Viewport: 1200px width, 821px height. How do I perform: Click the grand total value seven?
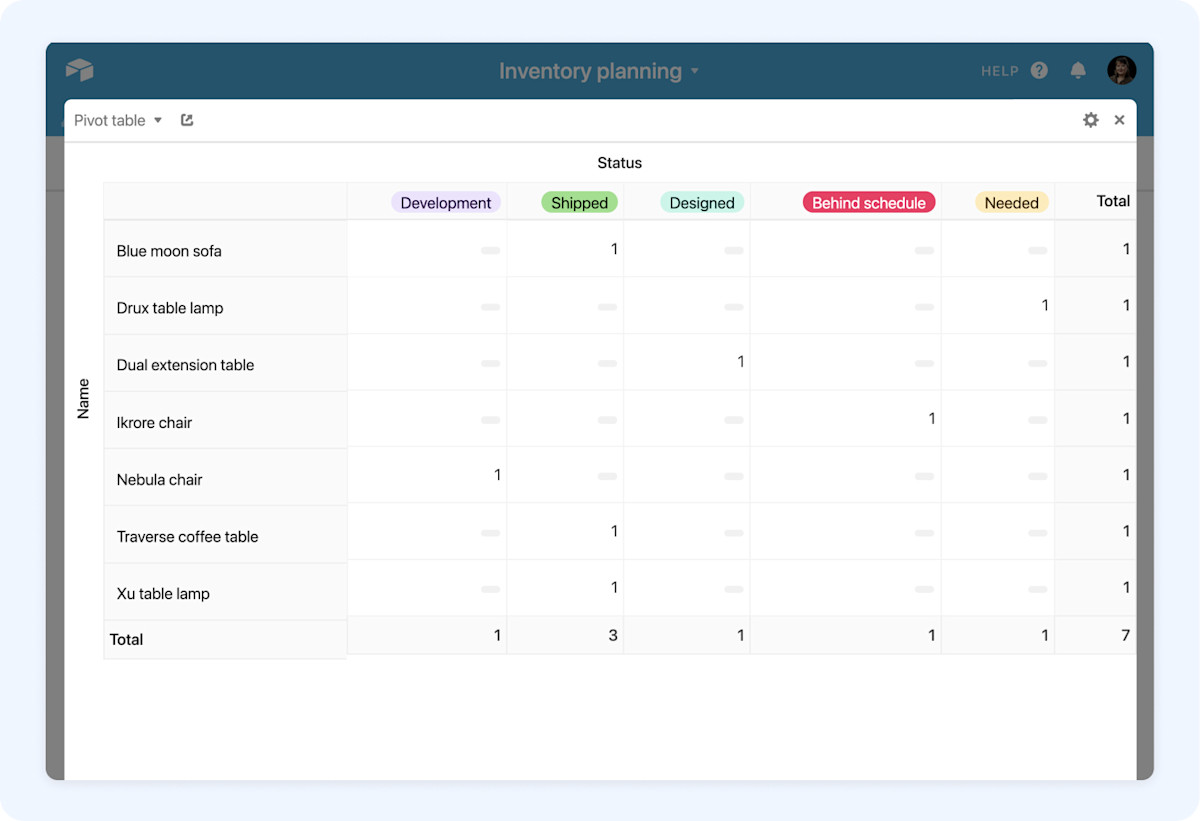pyautogui.click(x=1126, y=635)
